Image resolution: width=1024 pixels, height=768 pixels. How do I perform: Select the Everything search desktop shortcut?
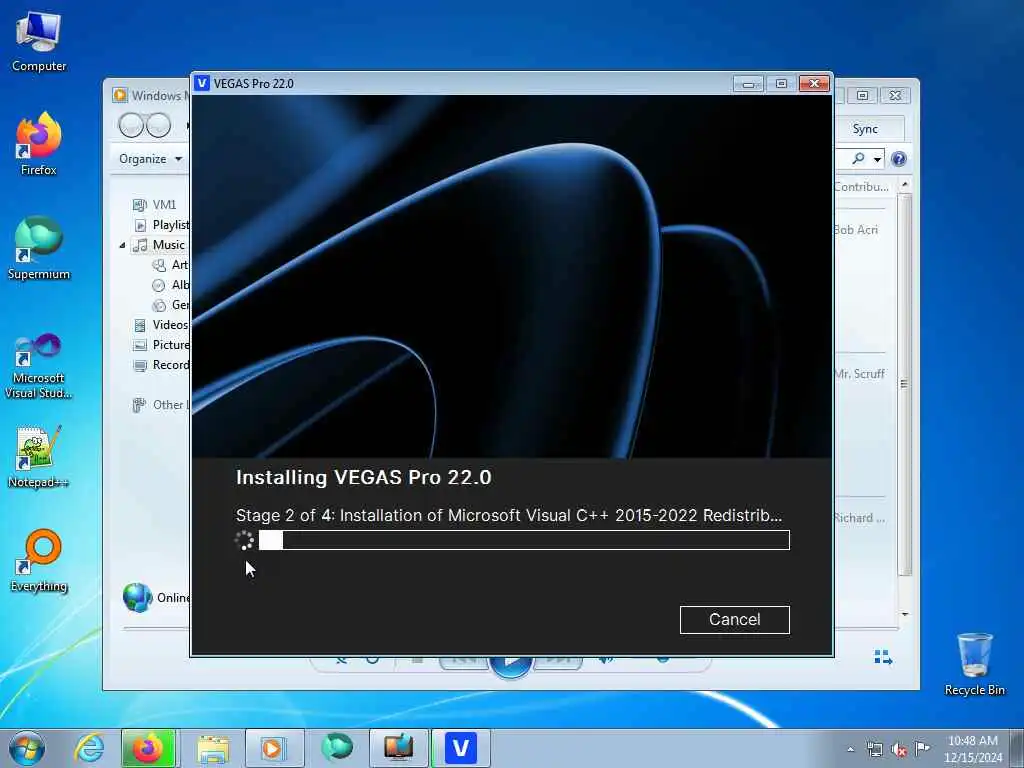coord(39,560)
